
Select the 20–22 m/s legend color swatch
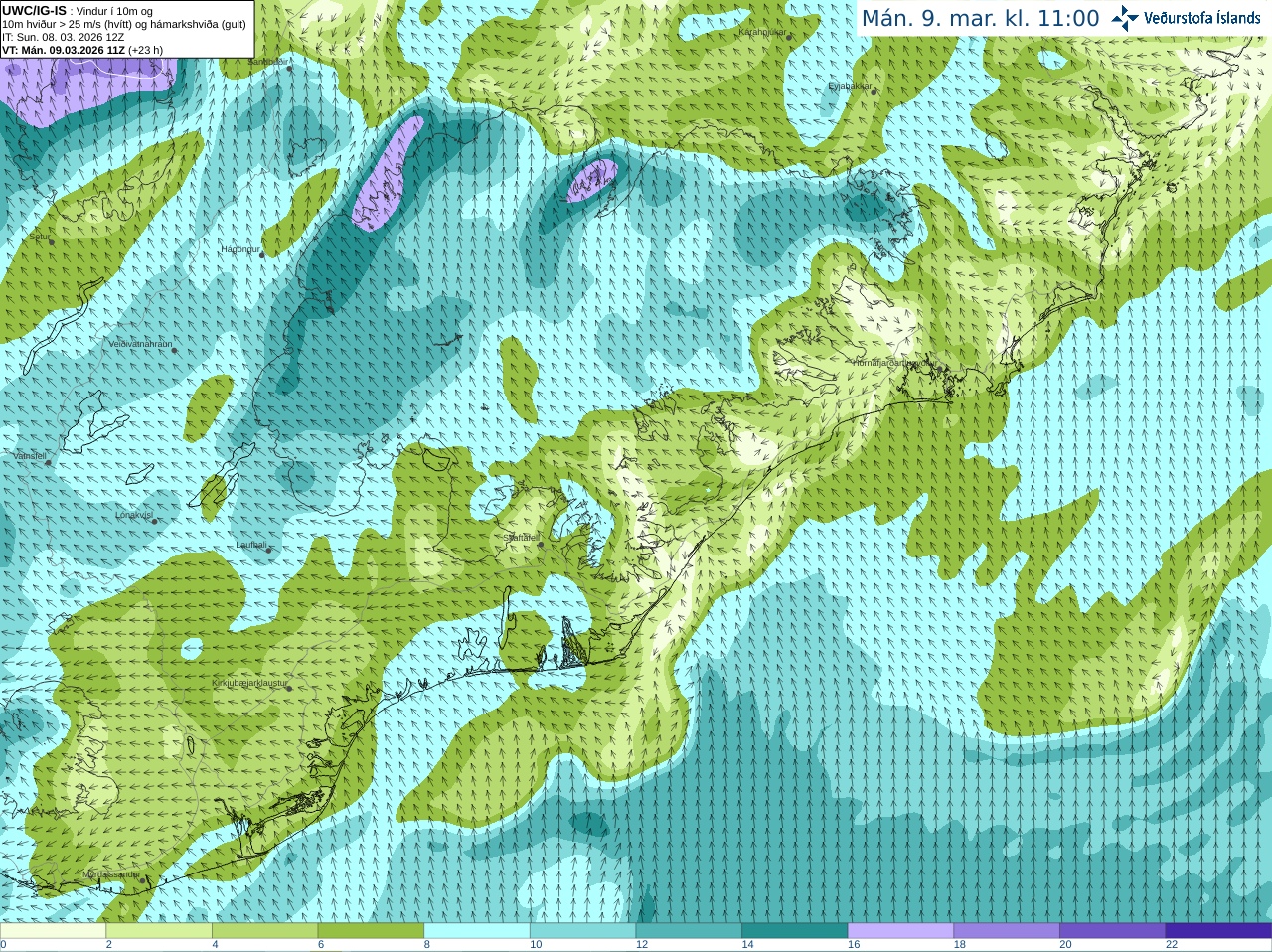click(1113, 931)
